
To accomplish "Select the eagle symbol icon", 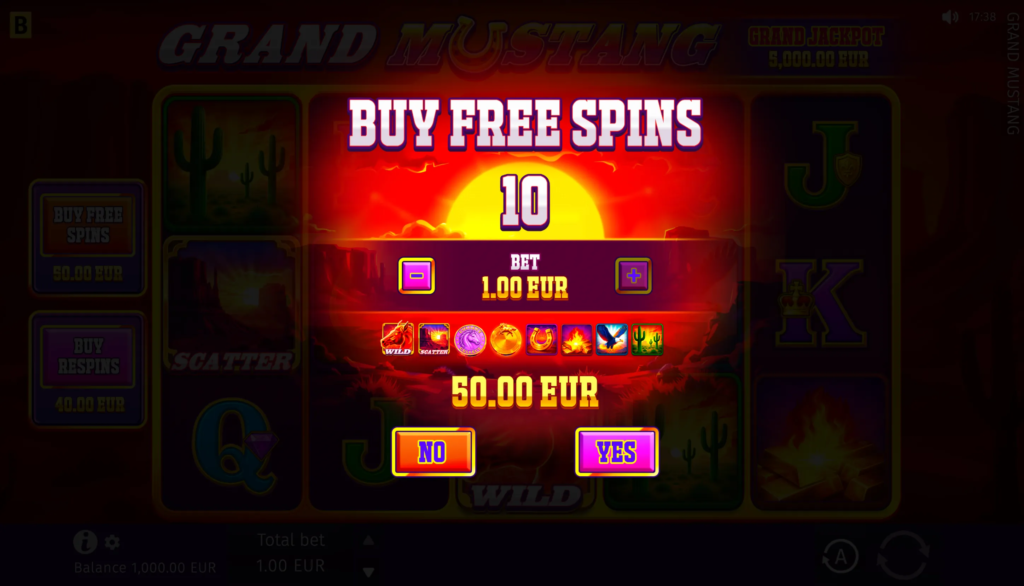I will 612,340.
